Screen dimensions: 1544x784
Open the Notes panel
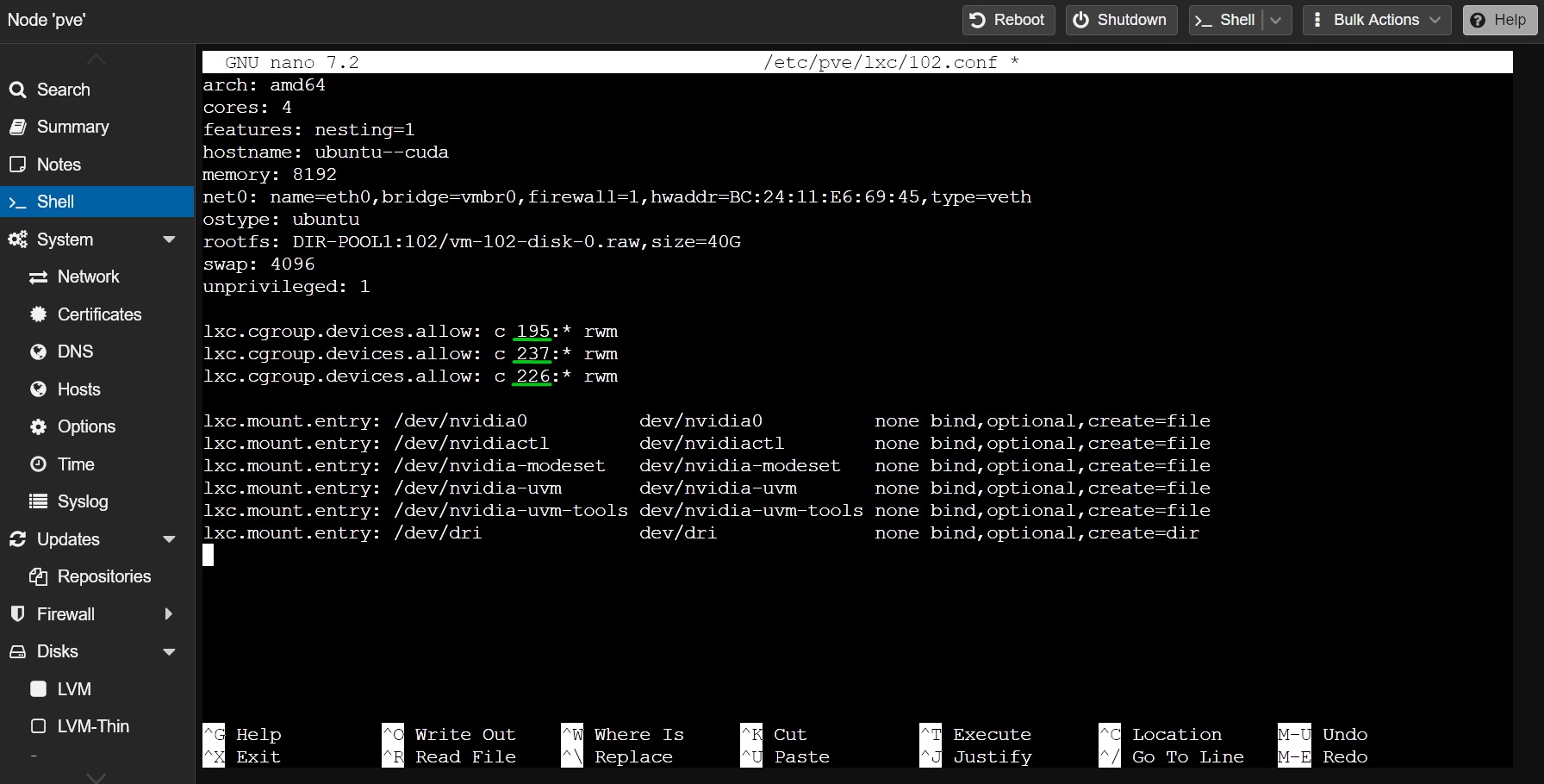(97, 165)
